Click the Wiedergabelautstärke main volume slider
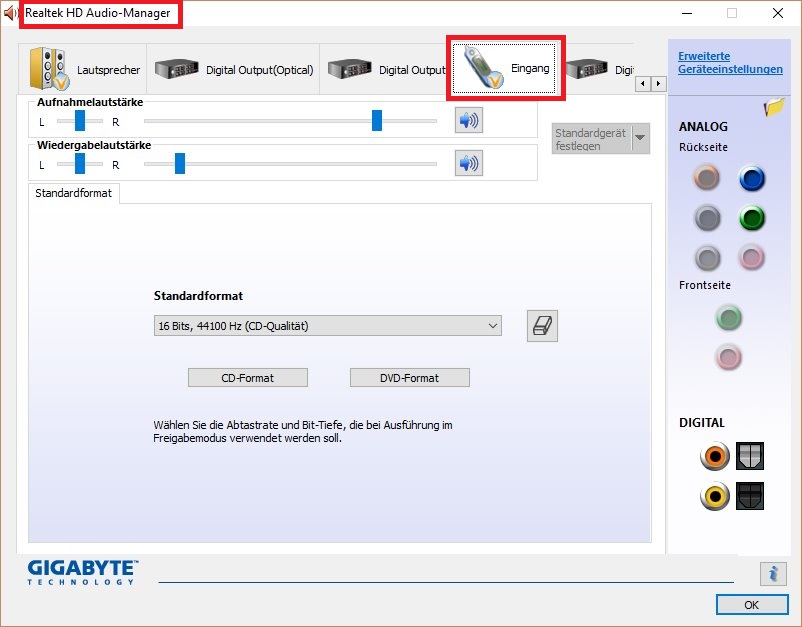802x627 pixels. (x=291, y=164)
